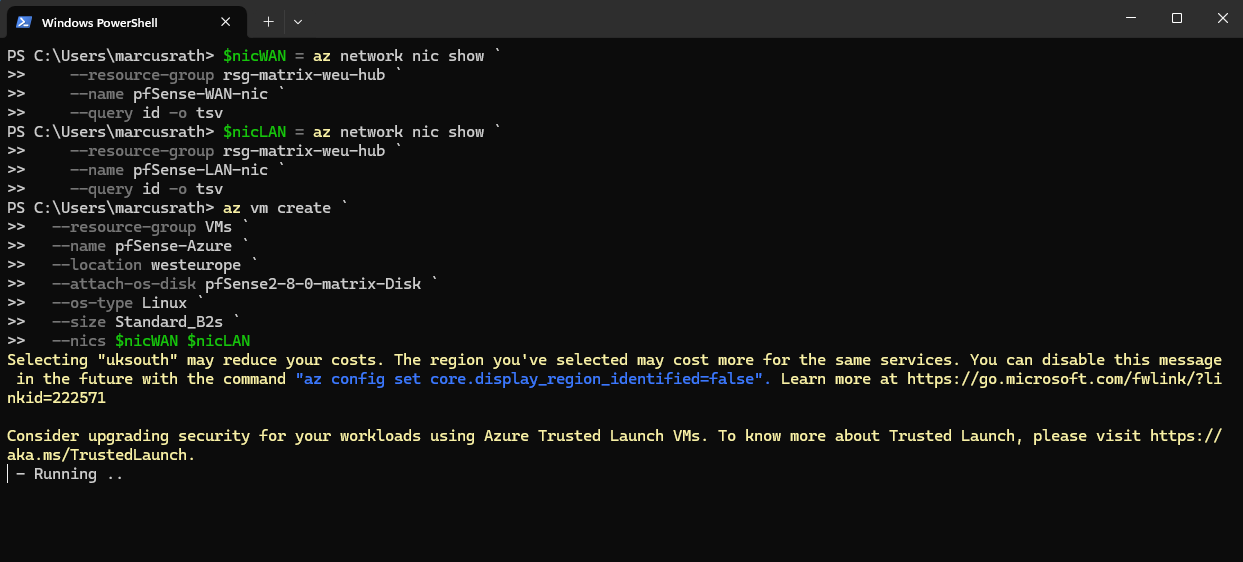Image resolution: width=1243 pixels, height=562 pixels.
Task: Click the Standard_B2s size value
Action: click(173, 322)
